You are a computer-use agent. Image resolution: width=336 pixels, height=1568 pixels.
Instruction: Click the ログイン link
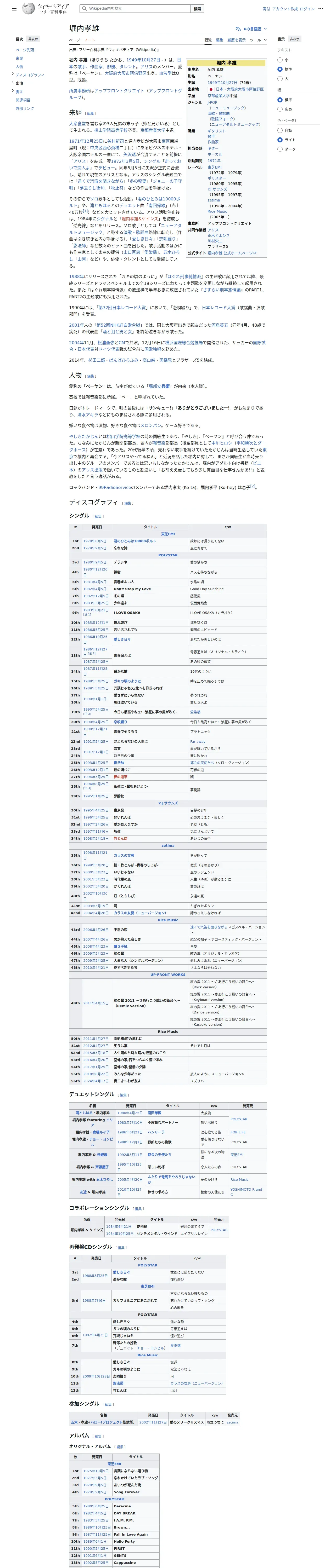click(x=307, y=9)
